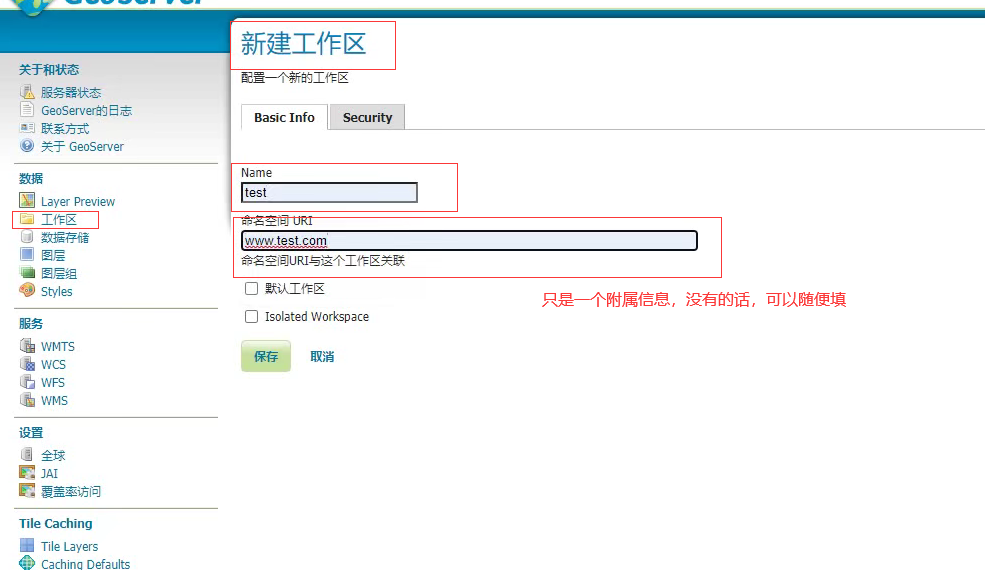Click the WCS service icon
Viewport: 985px width, 570px height.
[27, 364]
